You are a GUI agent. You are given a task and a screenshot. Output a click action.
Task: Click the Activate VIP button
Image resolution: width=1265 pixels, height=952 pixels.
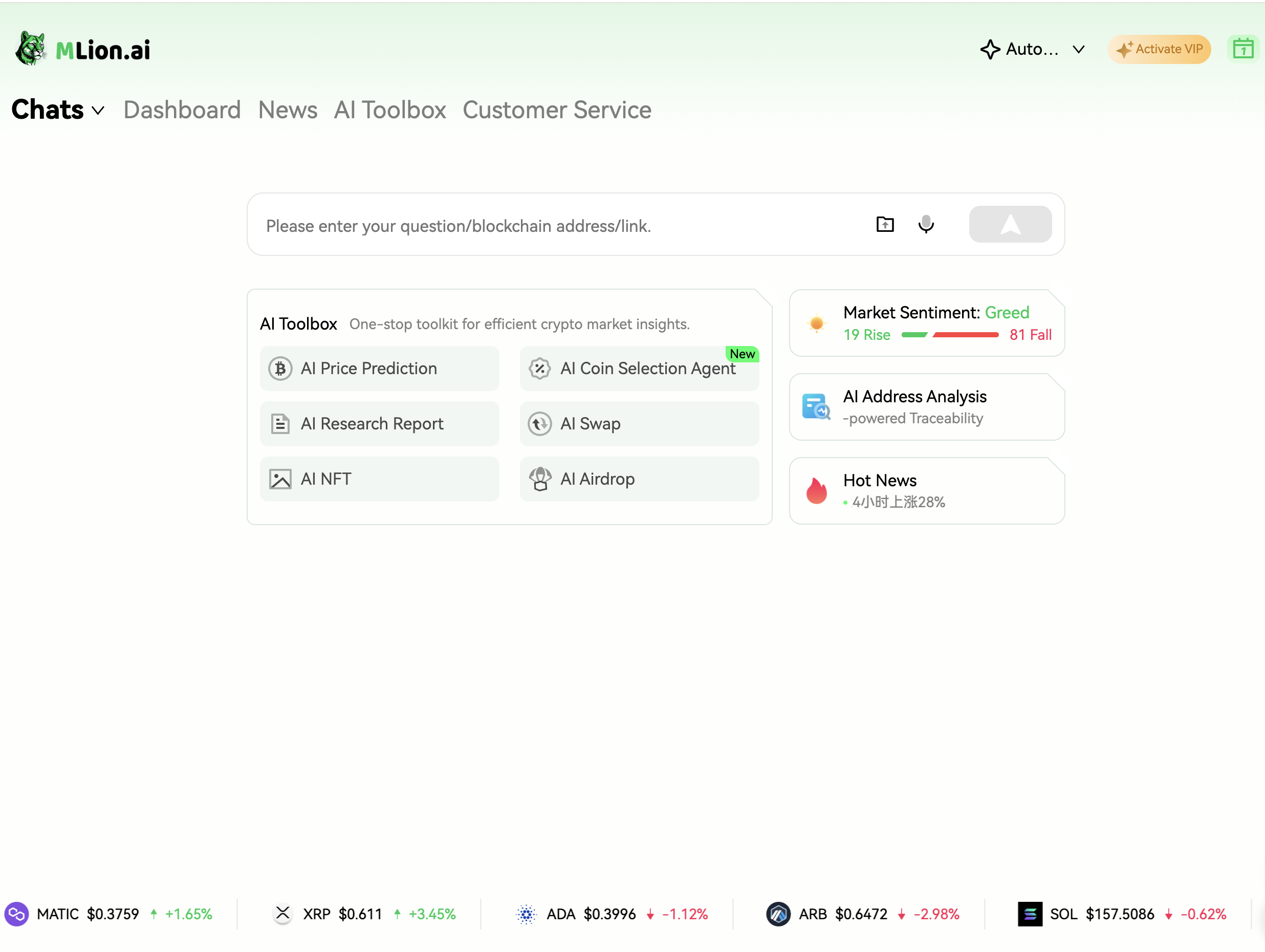coord(1159,49)
